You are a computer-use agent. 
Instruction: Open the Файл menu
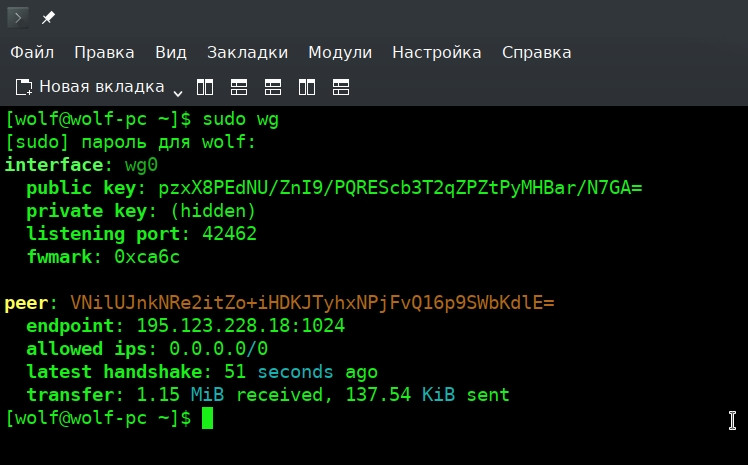(32, 52)
